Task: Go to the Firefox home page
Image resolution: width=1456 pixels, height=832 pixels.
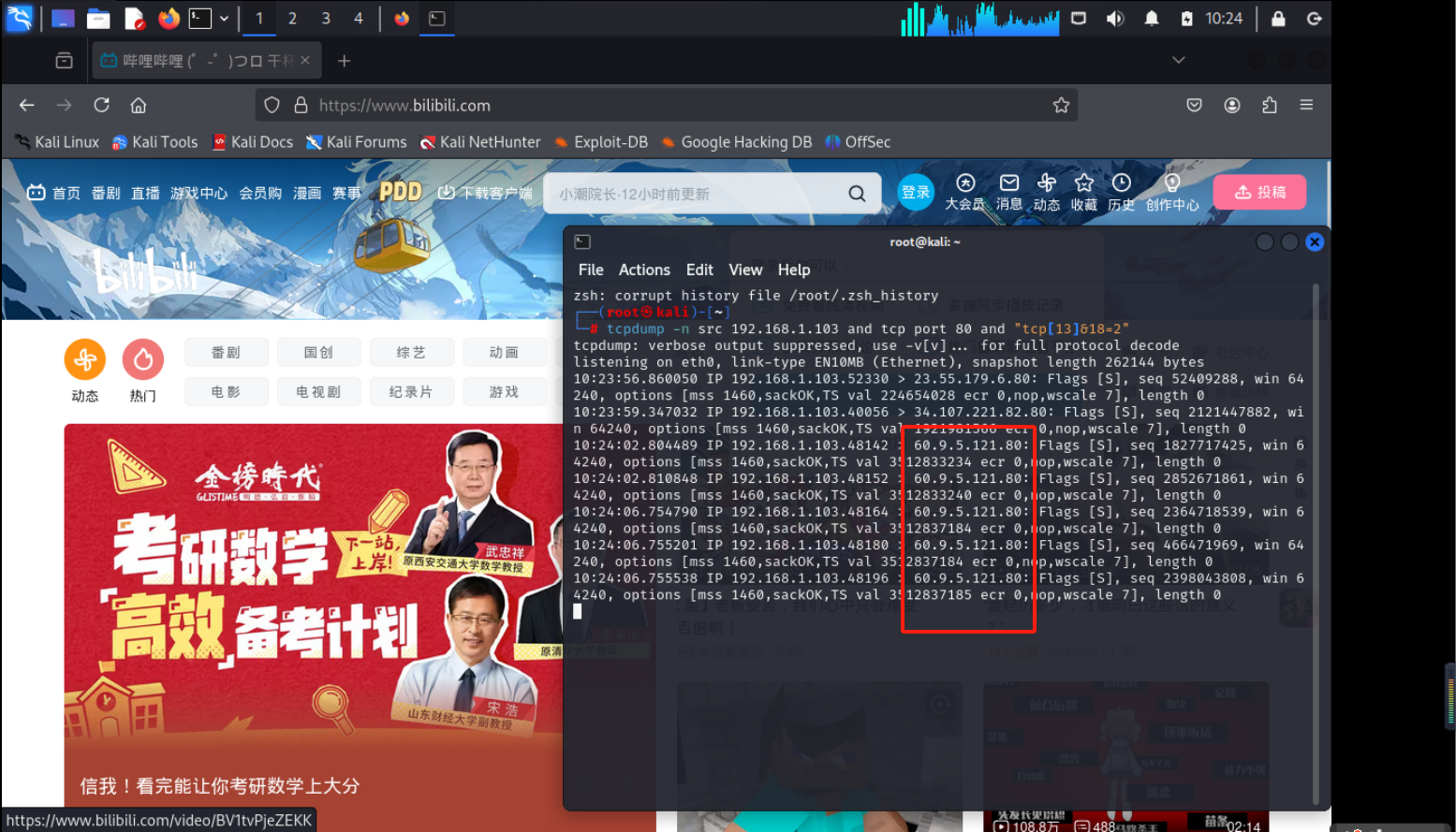Action: [139, 105]
